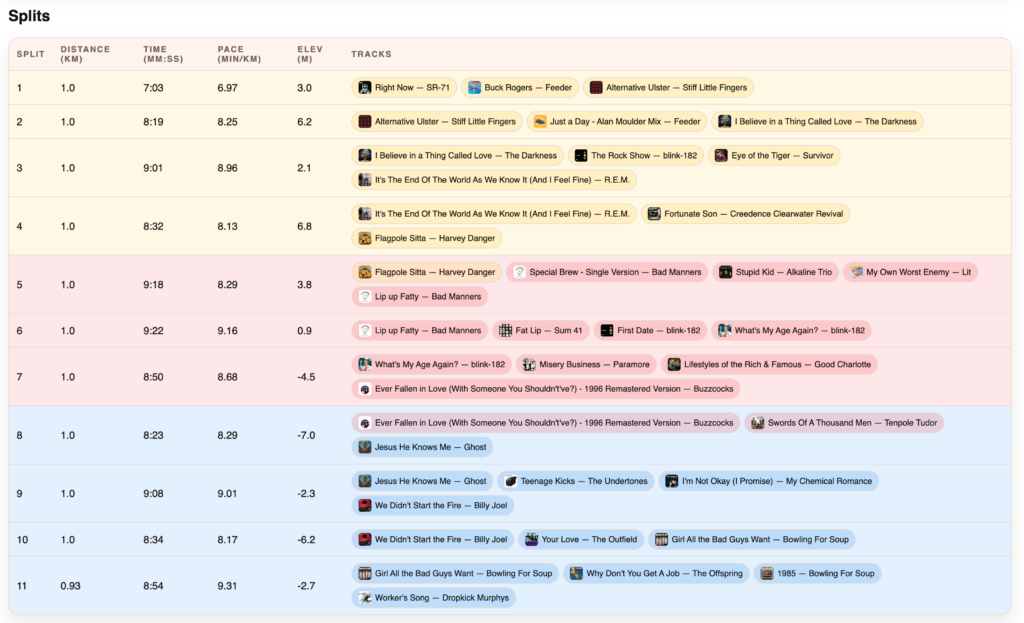Click Lip up Fatty track in split 6
Screen dimensions: 1024x623
click(420, 330)
